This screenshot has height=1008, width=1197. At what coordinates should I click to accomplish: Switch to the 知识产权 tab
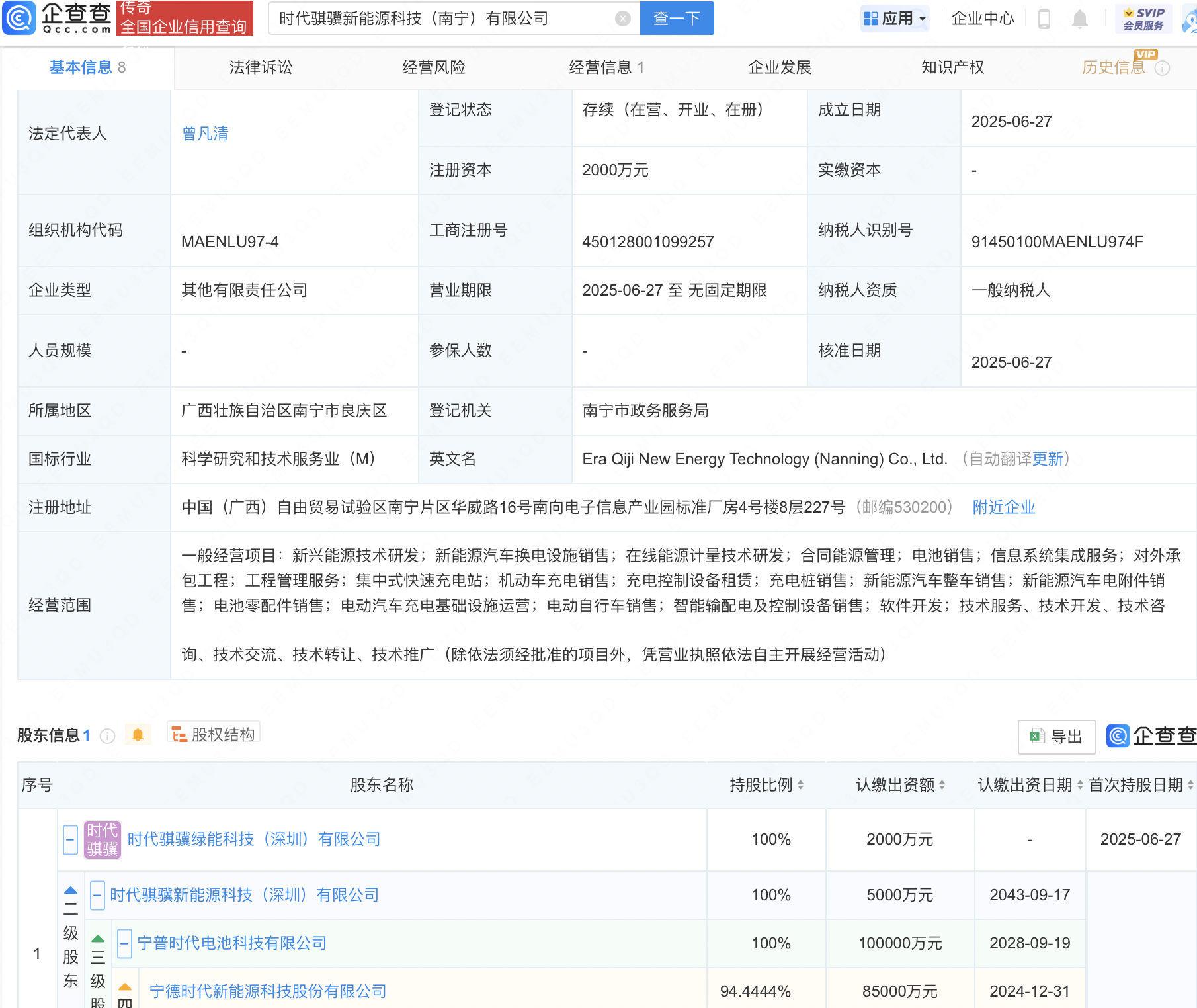pyautogui.click(x=953, y=67)
